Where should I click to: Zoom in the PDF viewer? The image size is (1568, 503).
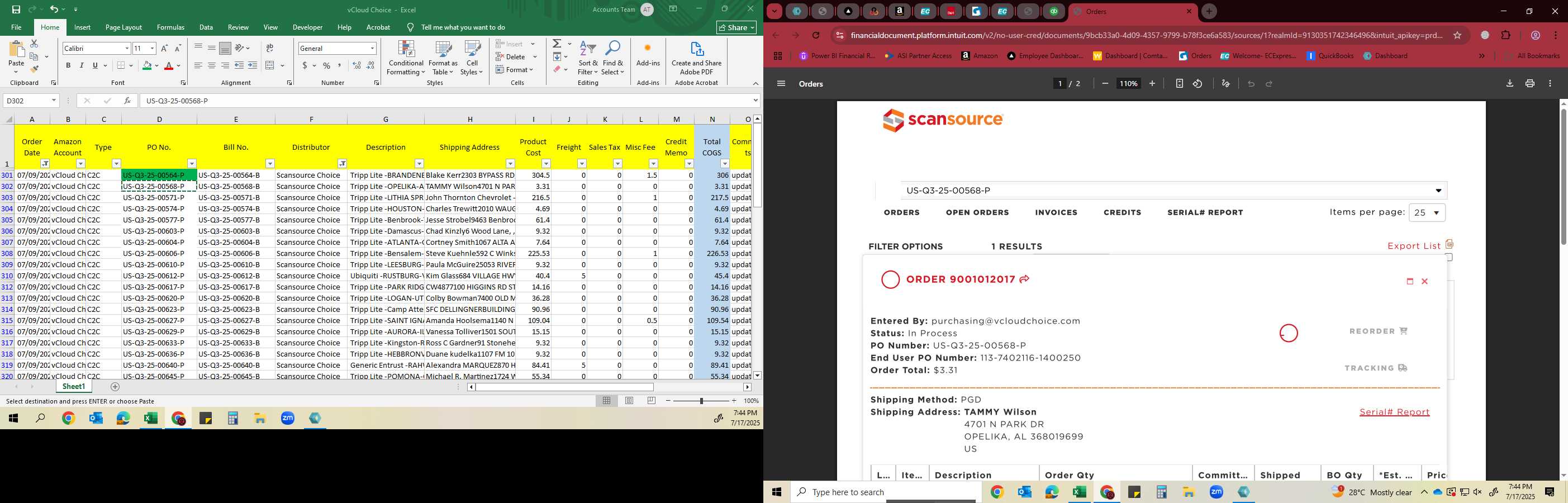tap(1152, 84)
